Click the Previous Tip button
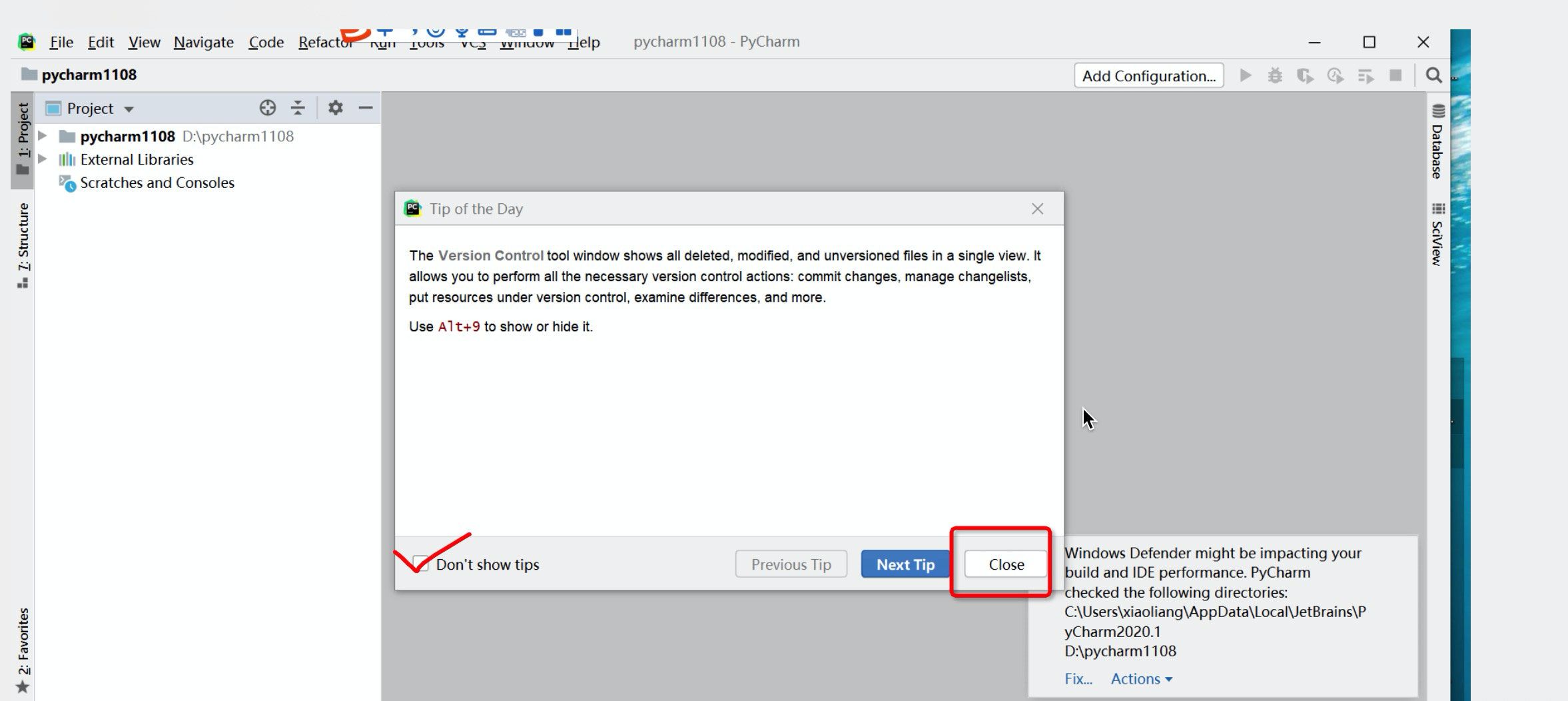 (791, 564)
